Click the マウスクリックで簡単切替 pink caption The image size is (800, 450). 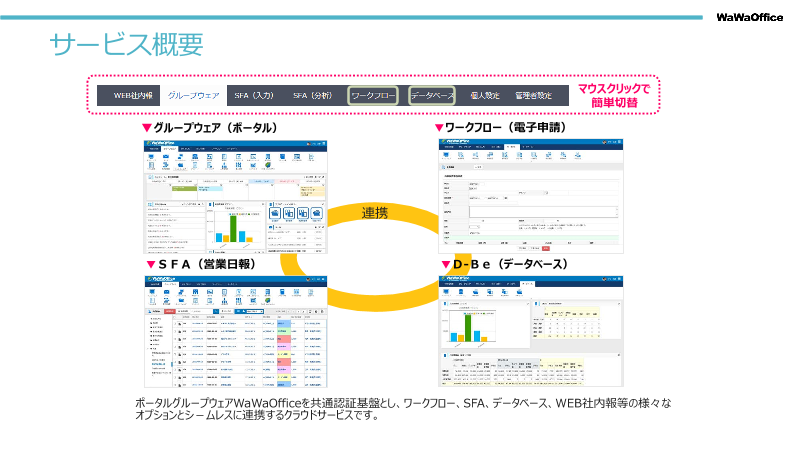click(x=614, y=95)
